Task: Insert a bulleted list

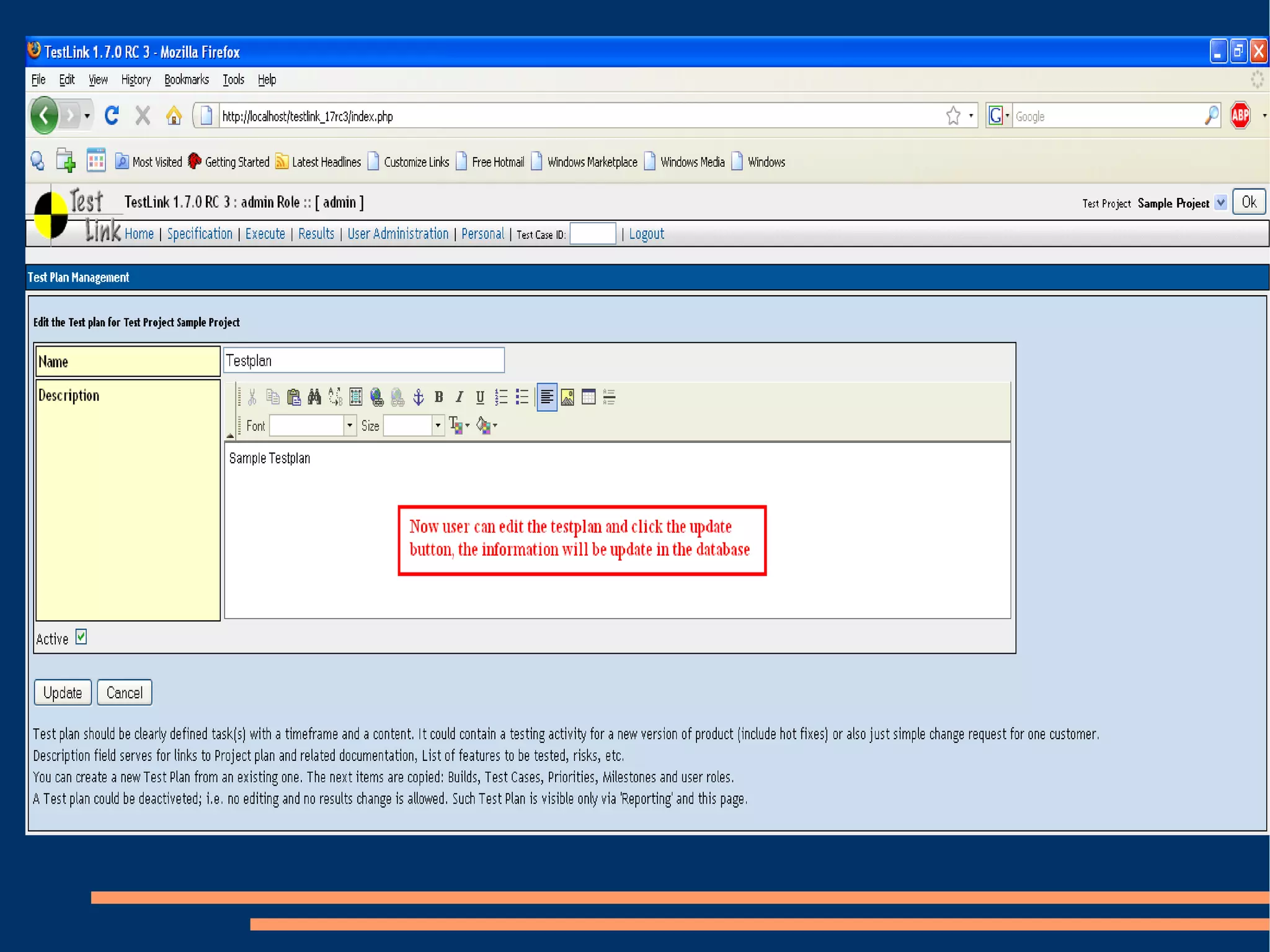Action: 522,397
